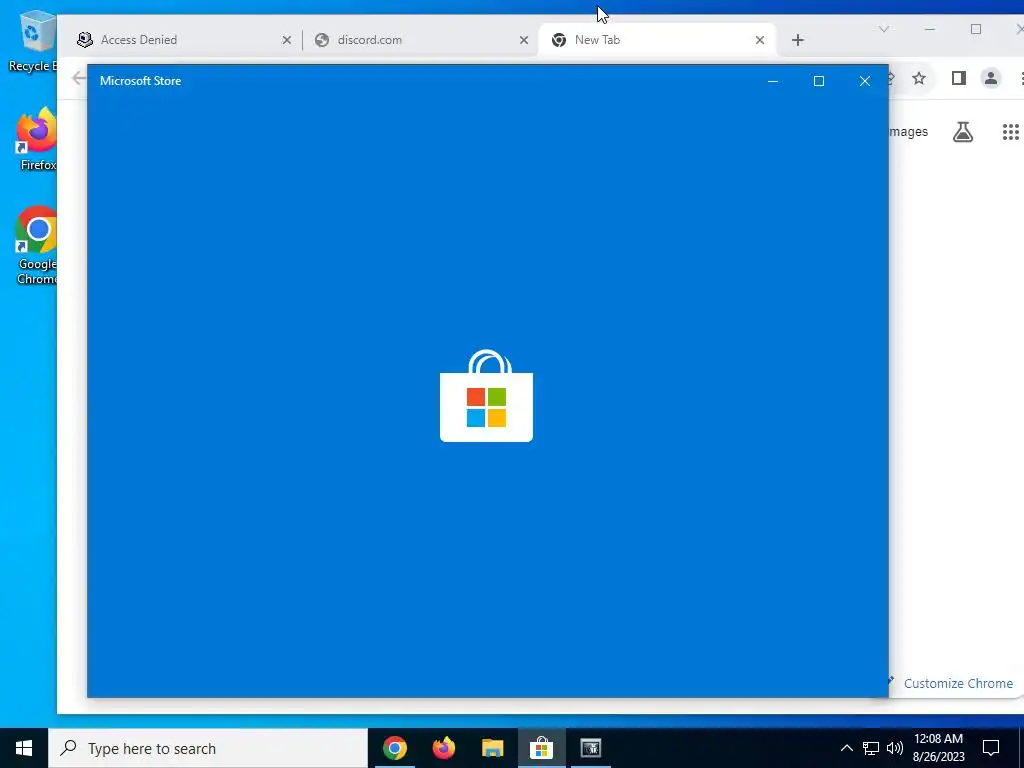Screen dimensions: 1024x768
Task: Maximize the Chrome browser window
Action: 976,29
